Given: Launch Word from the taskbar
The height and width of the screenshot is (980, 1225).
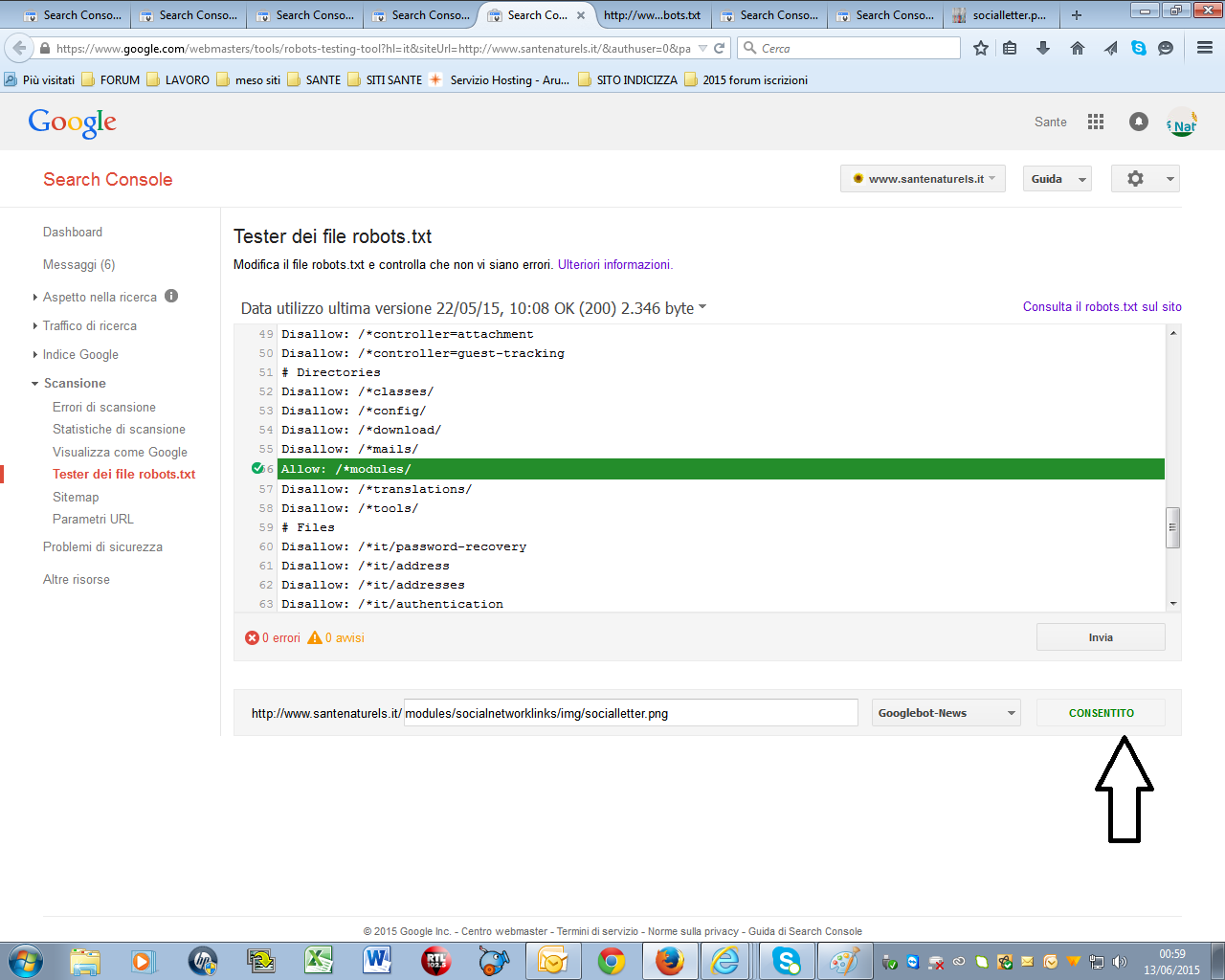Looking at the screenshot, I should point(377,961).
